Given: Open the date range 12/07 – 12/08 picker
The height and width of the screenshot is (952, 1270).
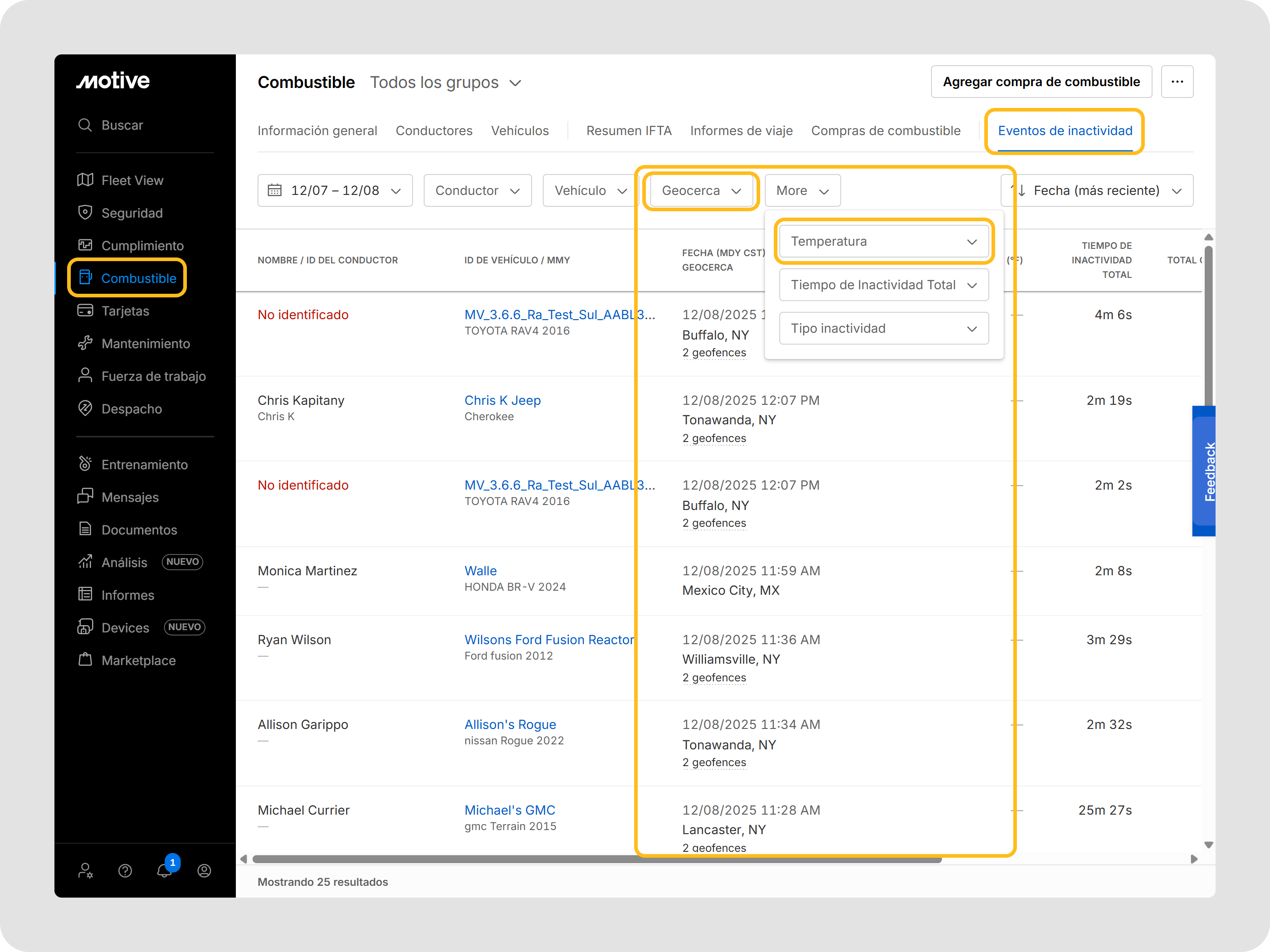Looking at the screenshot, I should pos(335,190).
